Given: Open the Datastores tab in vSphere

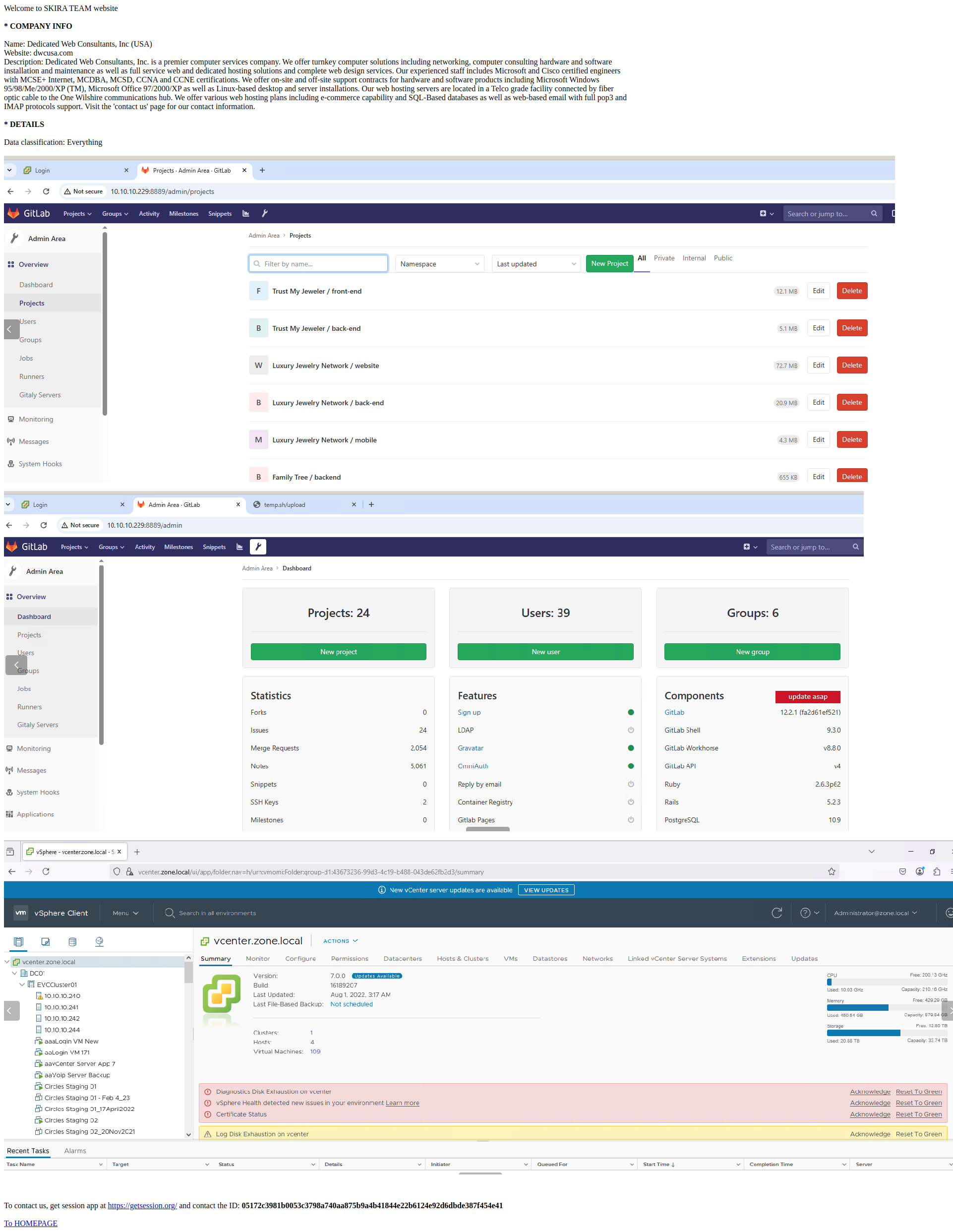Looking at the screenshot, I should 550,958.
